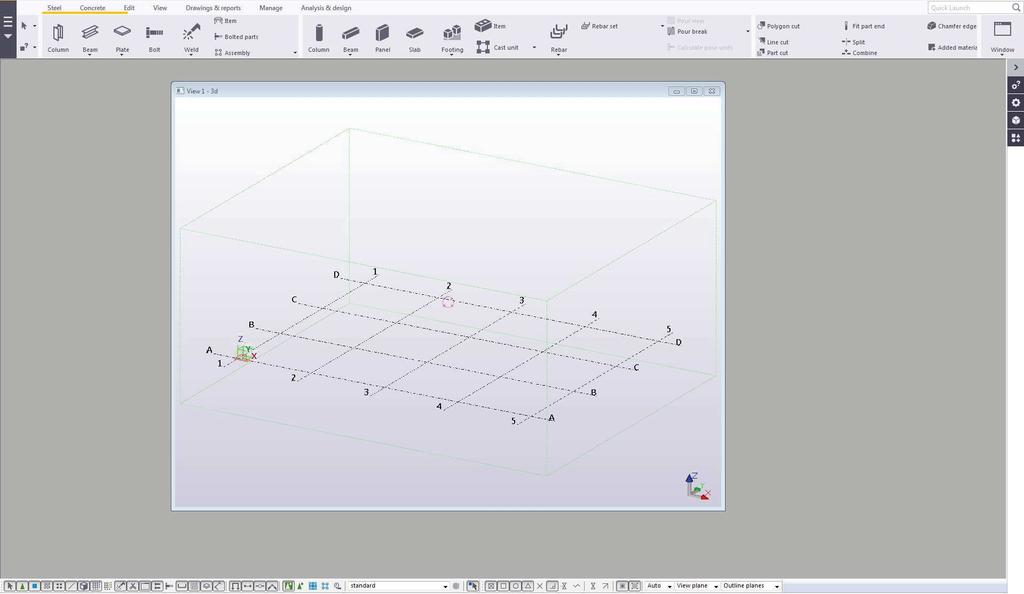1024x594 pixels.
Task: Open the 3D cube side pane icon
Action: (x=1016, y=120)
